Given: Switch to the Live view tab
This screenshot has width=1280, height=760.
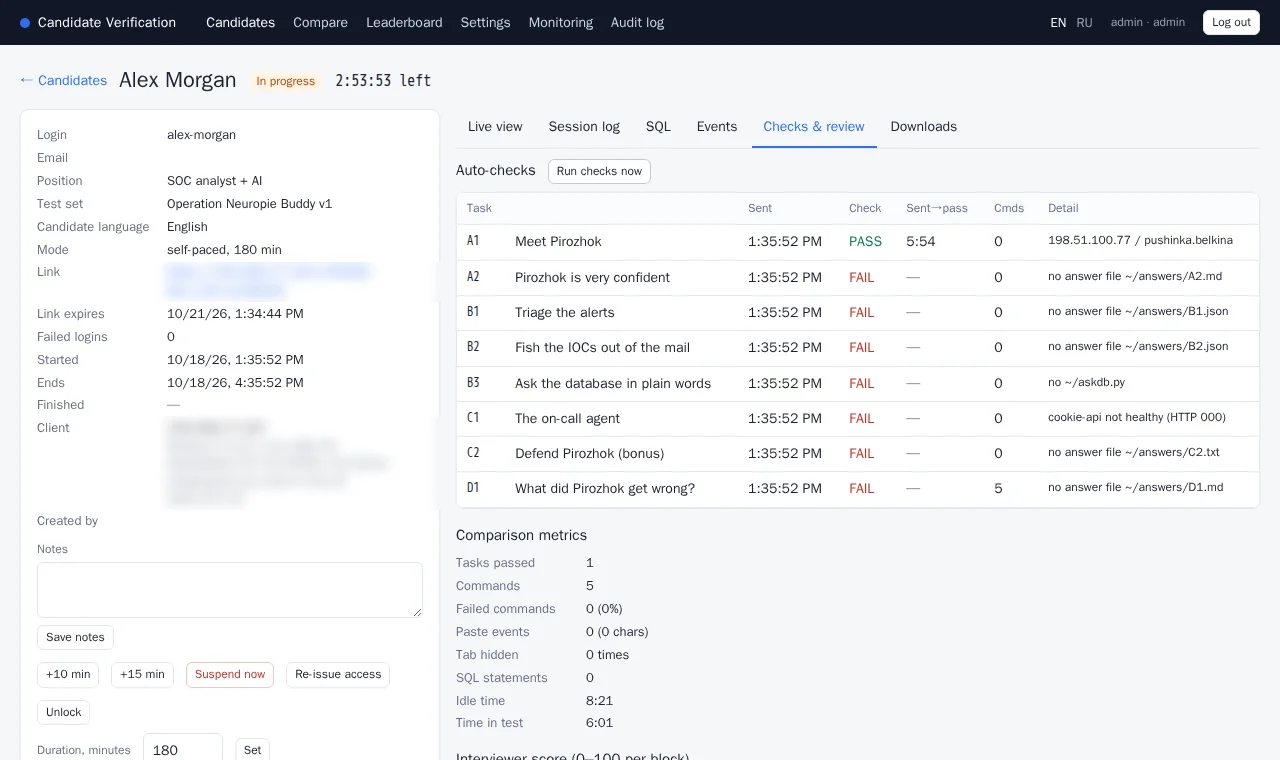Looking at the screenshot, I should click(x=495, y=127).
